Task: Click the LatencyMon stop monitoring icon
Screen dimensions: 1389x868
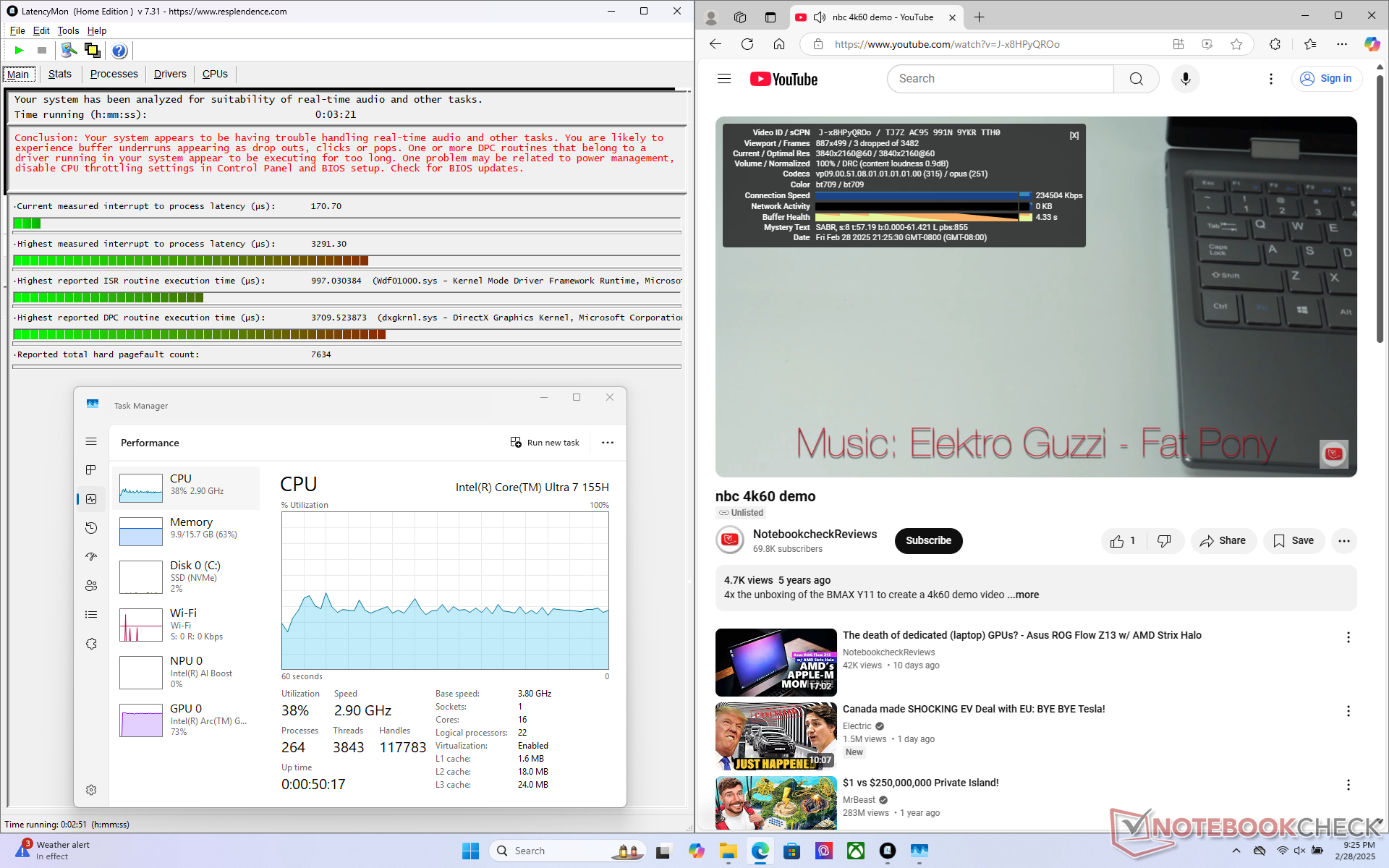Action: click(x=42, y=50)
